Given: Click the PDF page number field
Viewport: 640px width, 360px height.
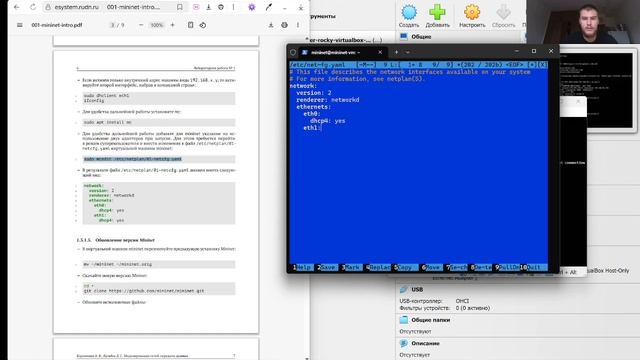Looking at the screenshot, I should pos(113,25).
